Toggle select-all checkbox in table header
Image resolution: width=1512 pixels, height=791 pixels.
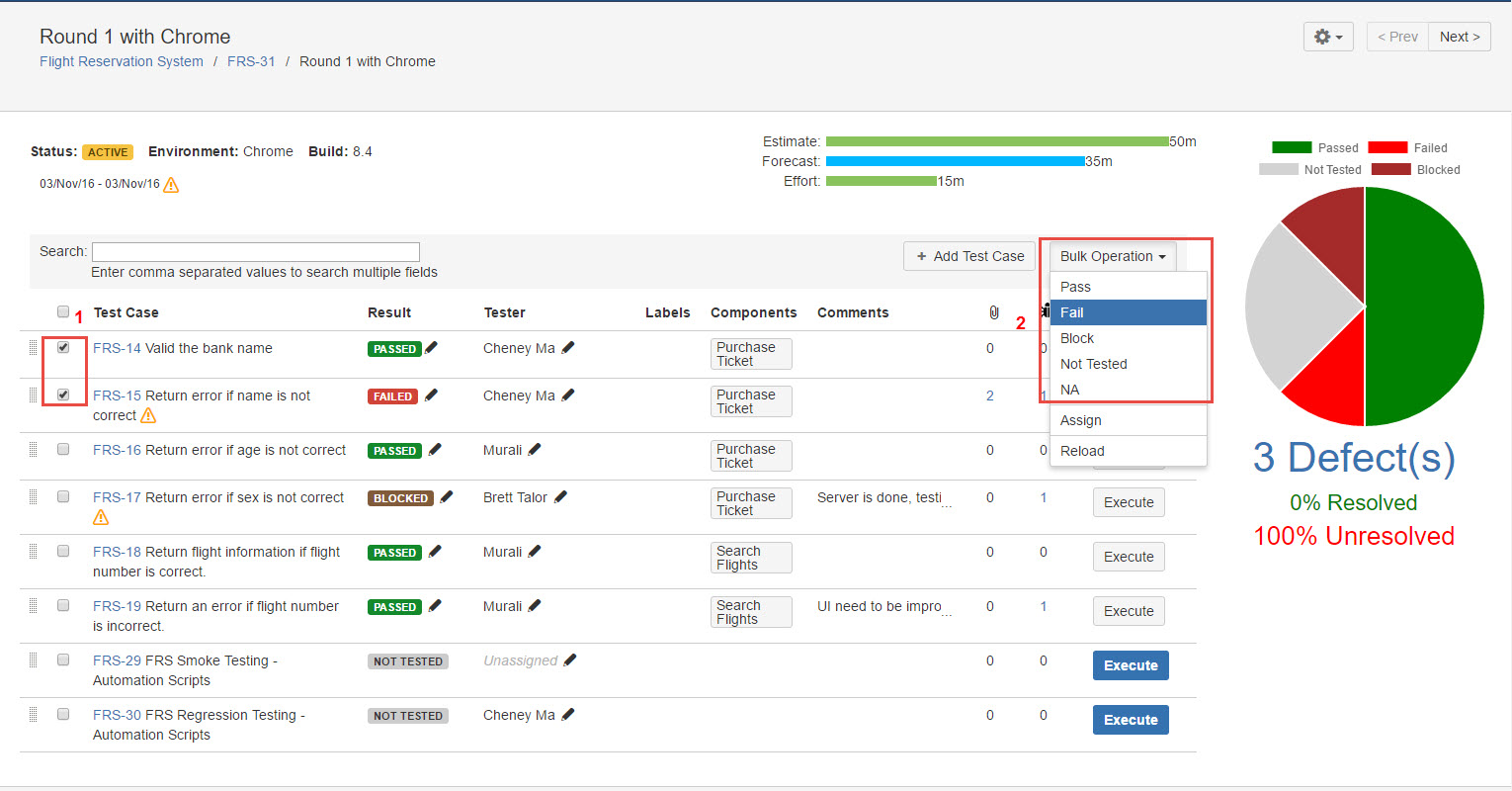[x=63, y=311]
